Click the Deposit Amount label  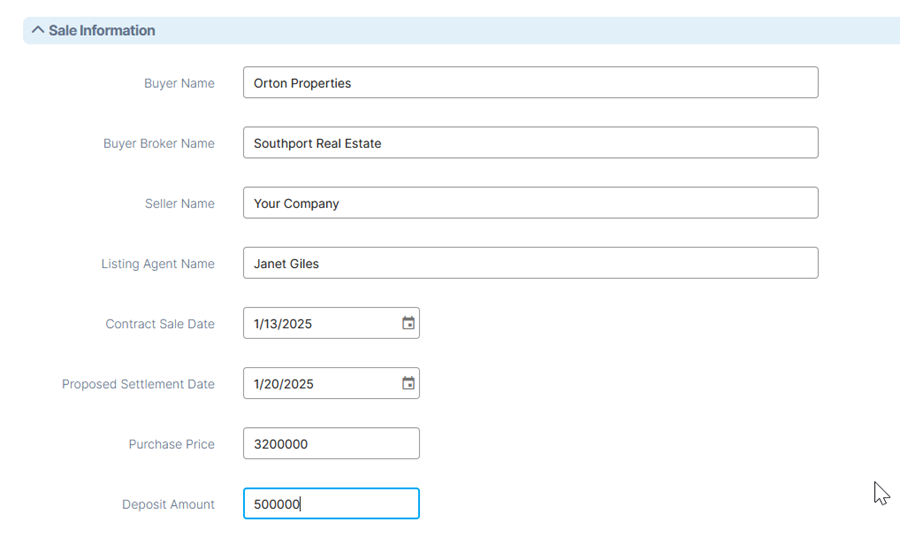(x=168, y=505)
